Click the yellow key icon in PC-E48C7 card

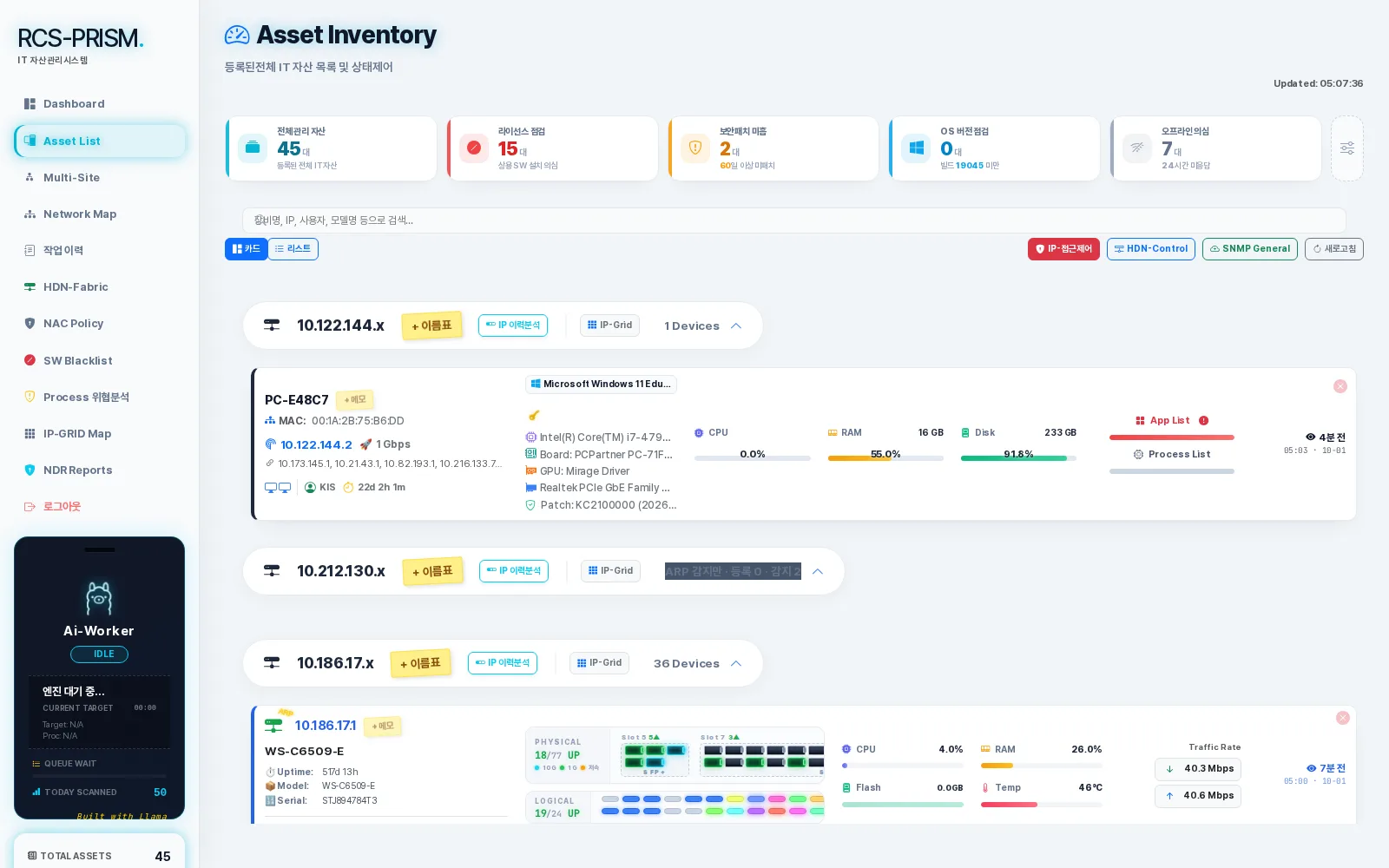coord(534,415)
